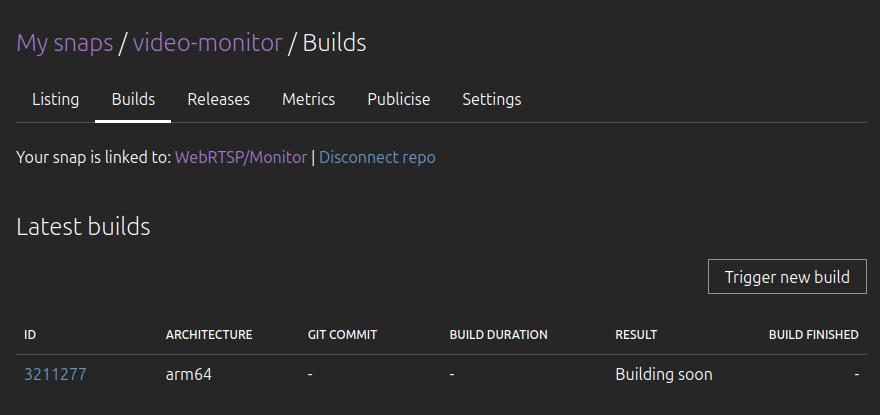This screenshot has height=415, width=880.
Task: Switch to the Listing tab
Action: point(56,99)
